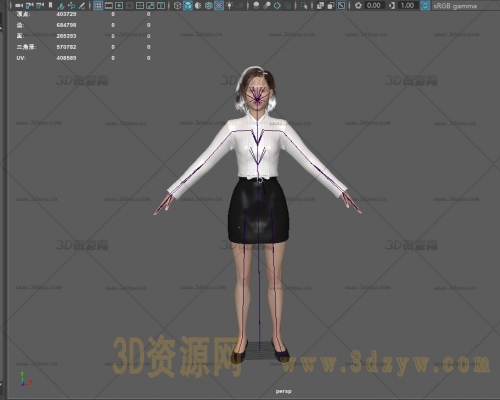The height and width of the screenshot is (400, 500).
Task: Select Smooth Shade All mode
Action: pos(188,5)
